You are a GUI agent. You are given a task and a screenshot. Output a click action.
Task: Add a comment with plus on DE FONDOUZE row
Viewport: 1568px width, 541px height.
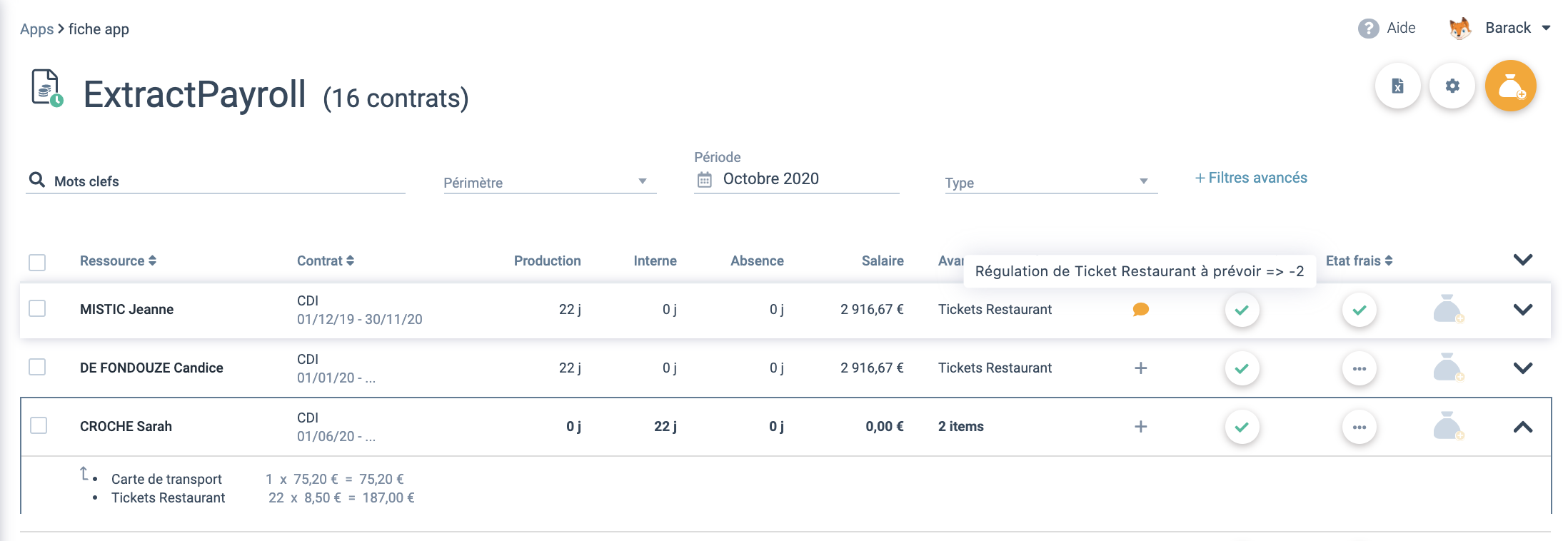[x=1140, y=368]
